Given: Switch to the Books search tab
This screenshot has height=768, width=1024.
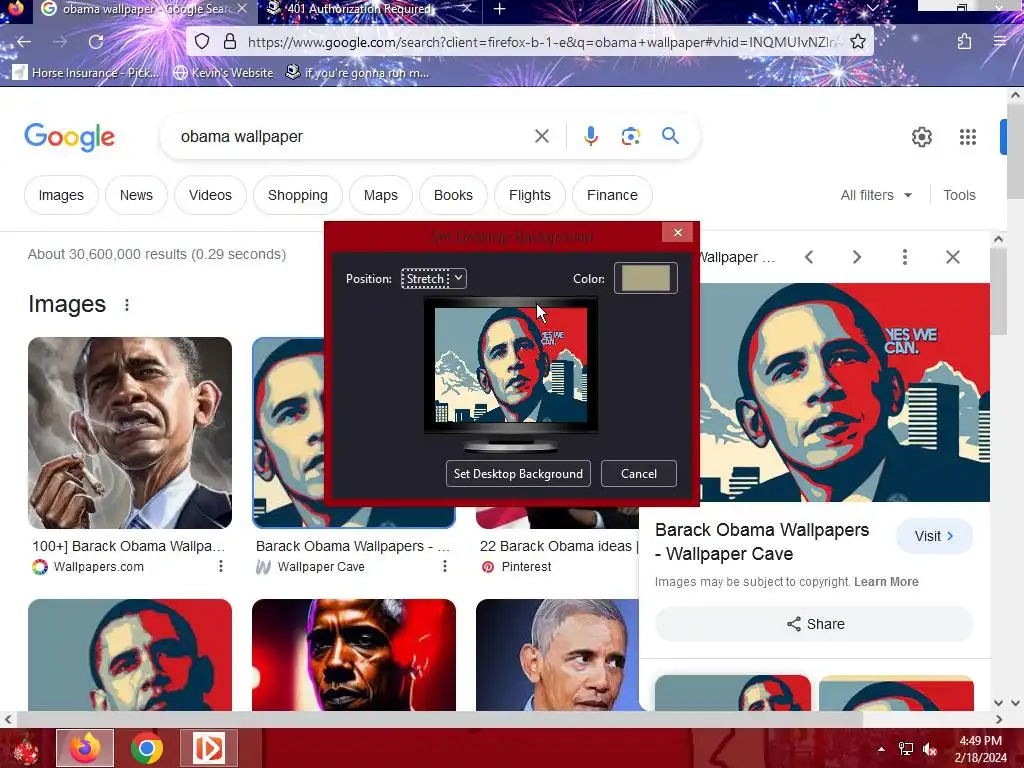Looking at the screenshot, I should [453, 195].
